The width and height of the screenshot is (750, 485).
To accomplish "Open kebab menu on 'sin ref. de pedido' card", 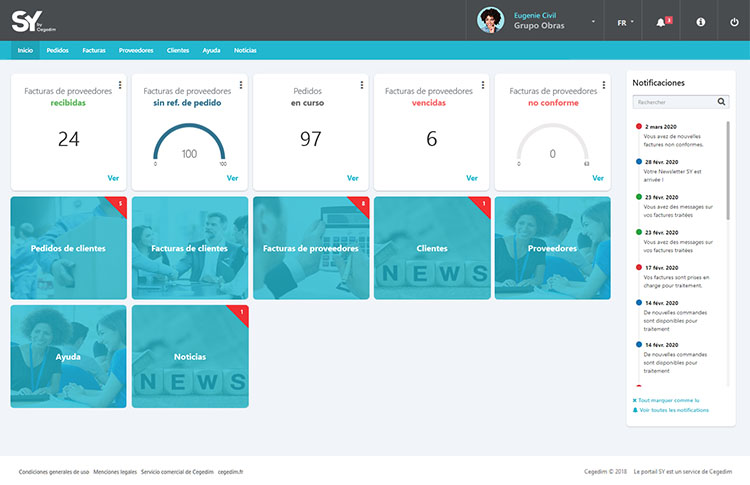I will 241,85.
